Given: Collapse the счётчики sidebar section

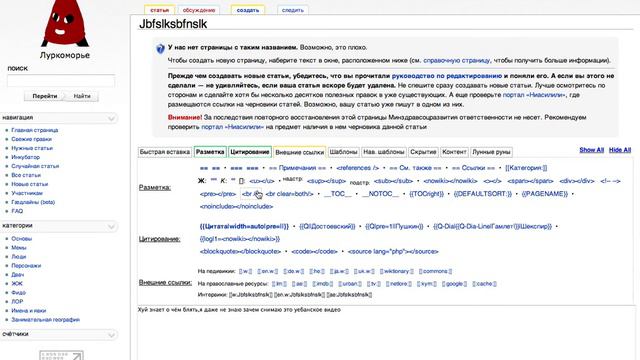Looking at the screenshot, I should 111,335.
